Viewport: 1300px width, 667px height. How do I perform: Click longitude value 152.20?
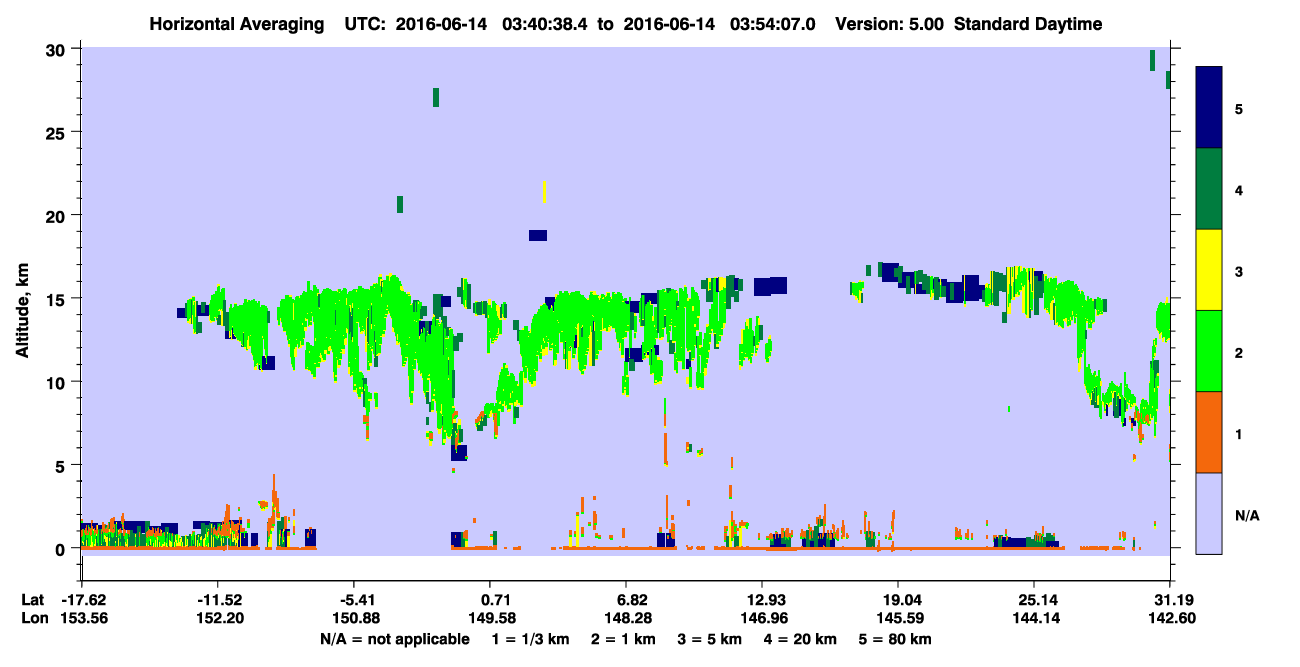(x=219, y=619)
